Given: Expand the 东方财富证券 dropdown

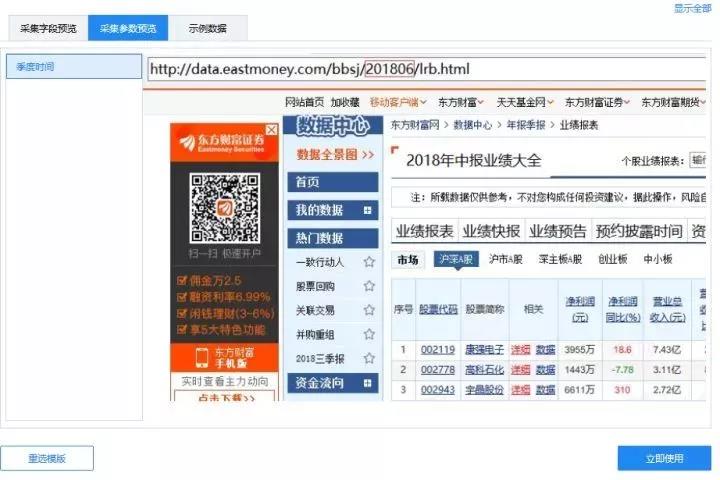Looking at the screenshot, I should tap(597, 102).
